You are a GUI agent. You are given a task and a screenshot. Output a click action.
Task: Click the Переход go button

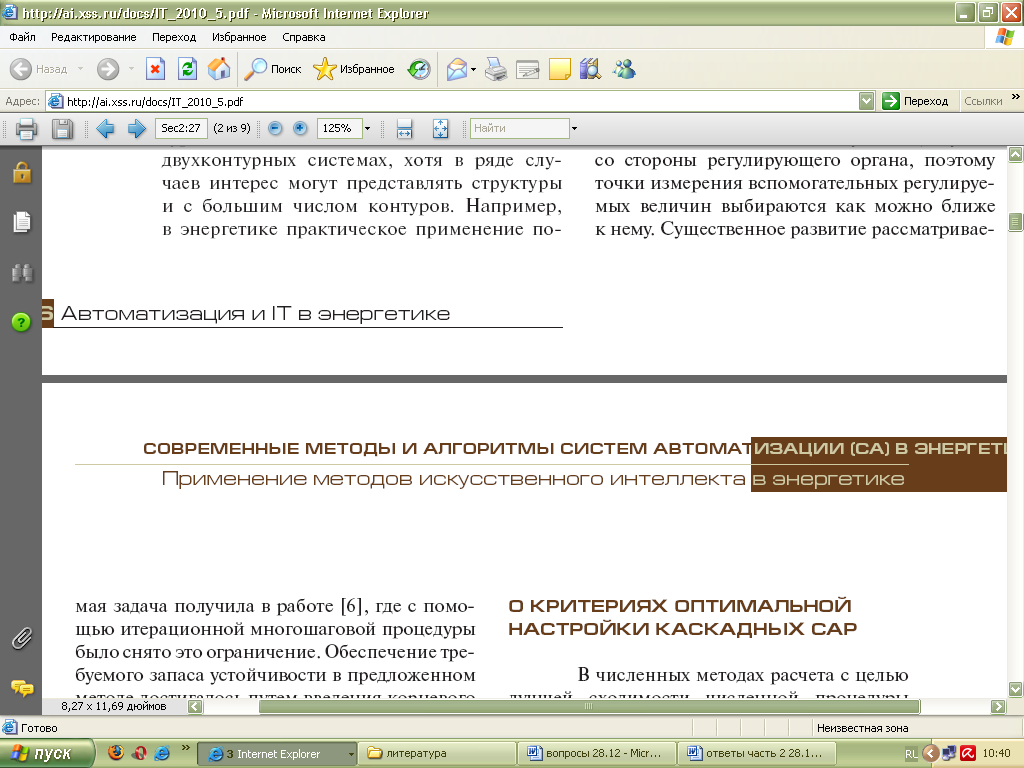[x=916, y=101]
